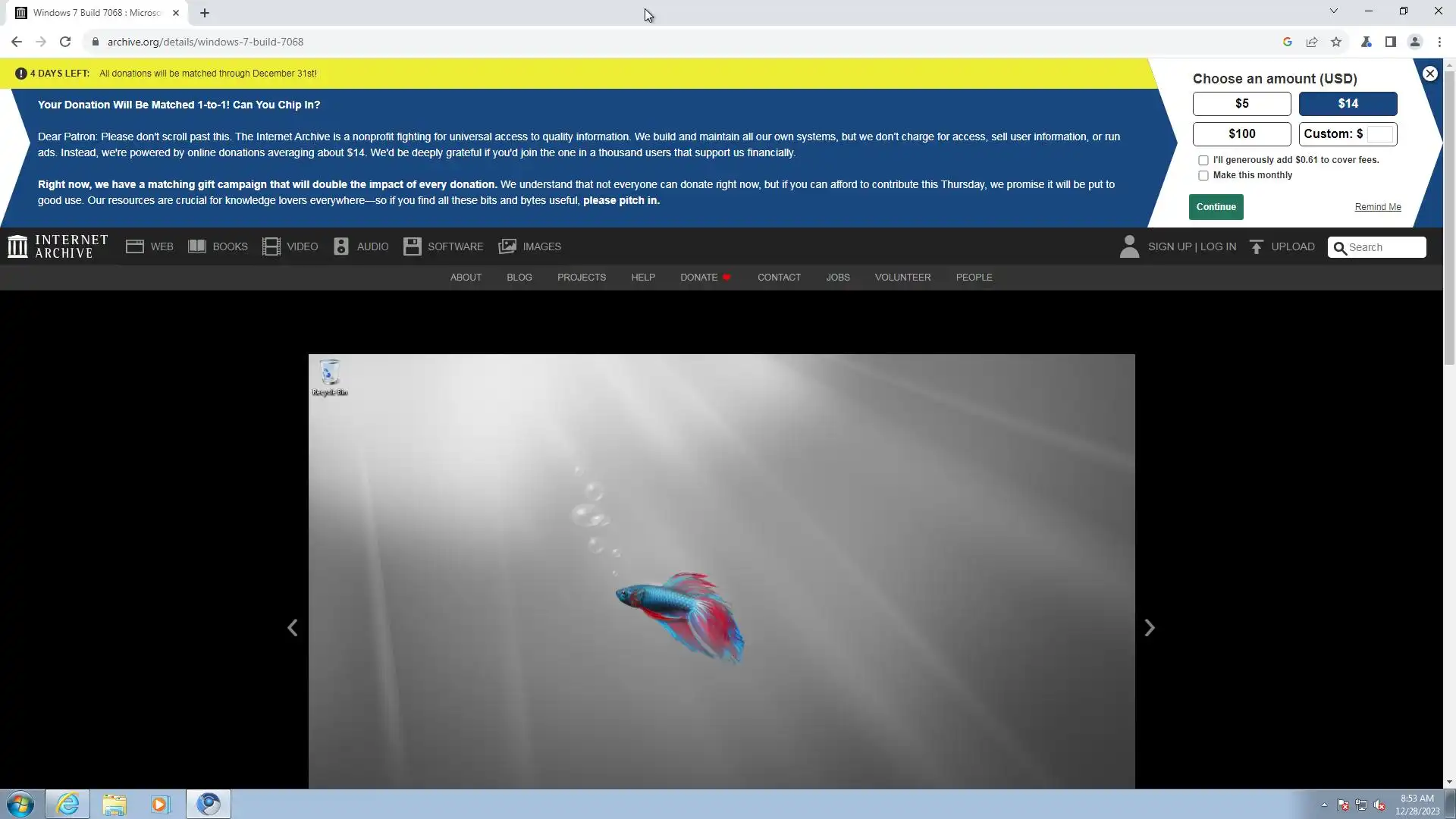This screenshot has height=819, width=1456.
Task: Show previous screenshot with left chevron
Action: pos(293,628)
